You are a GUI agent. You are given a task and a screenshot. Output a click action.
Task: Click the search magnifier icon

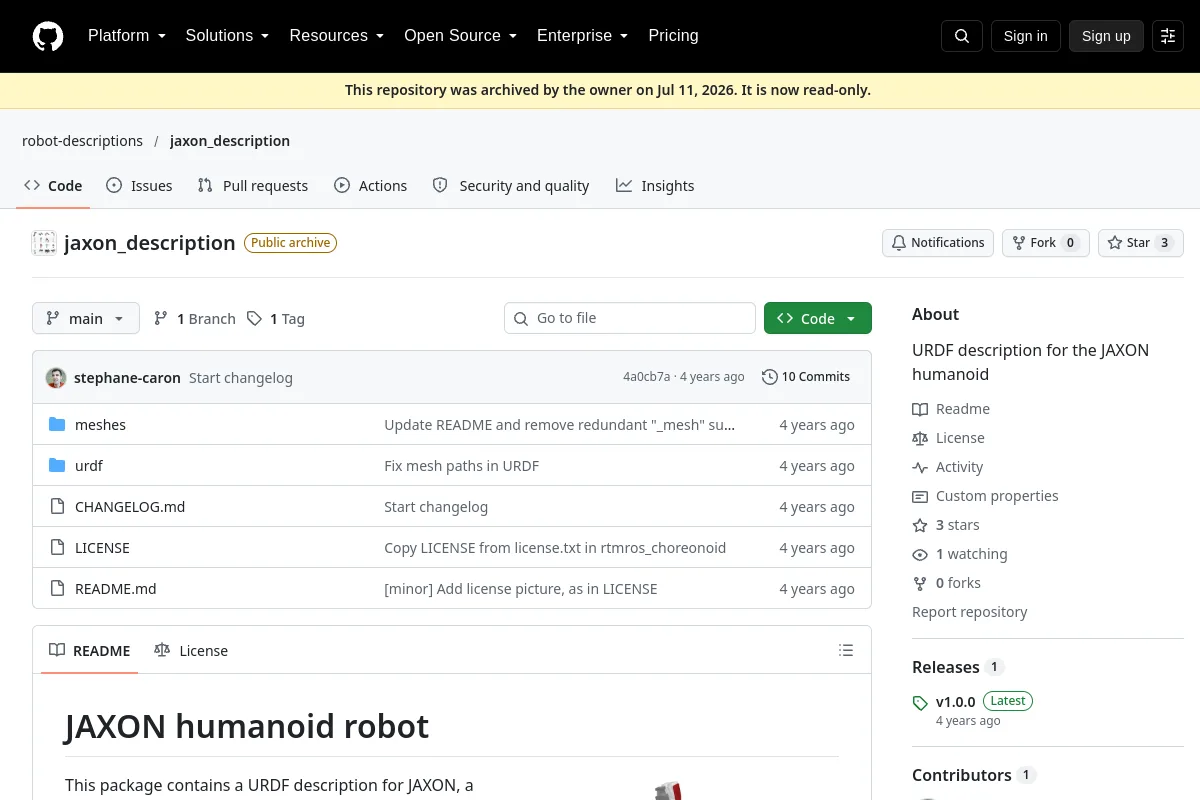coord(962,36)
